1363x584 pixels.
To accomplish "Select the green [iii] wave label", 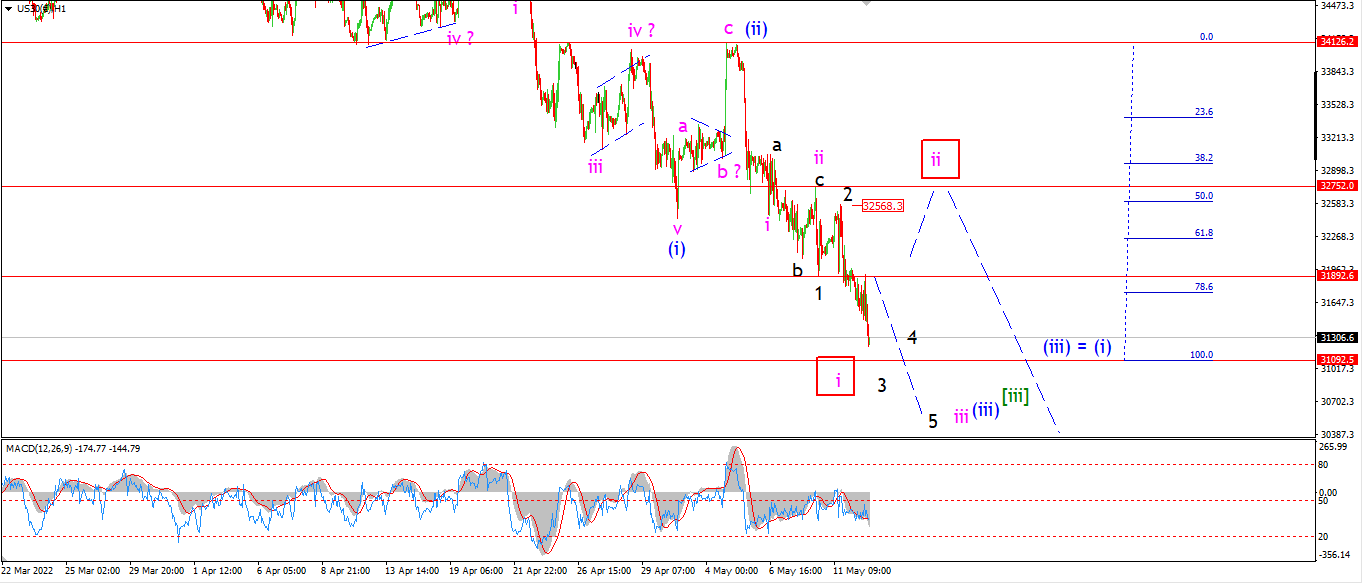I will 1015,396.
